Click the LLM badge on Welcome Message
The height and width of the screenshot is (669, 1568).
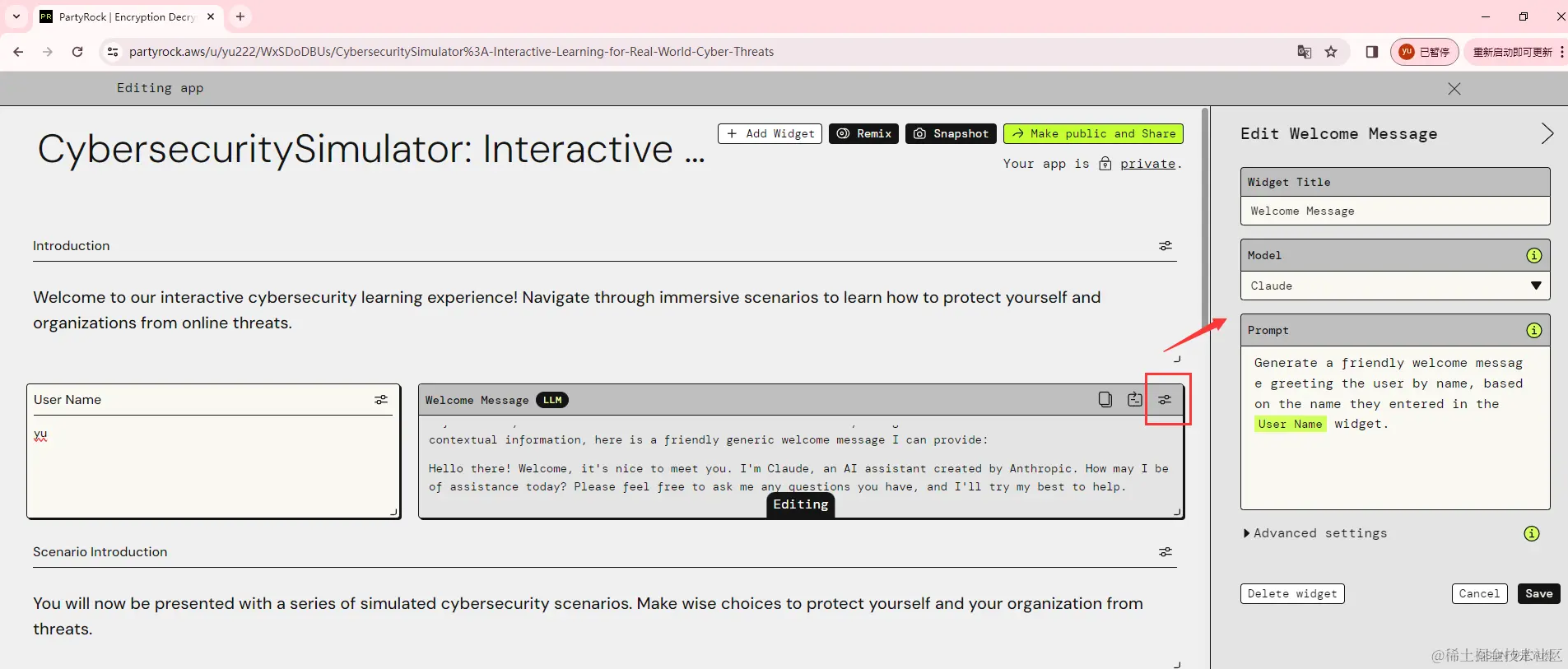[x=552, y=400]
